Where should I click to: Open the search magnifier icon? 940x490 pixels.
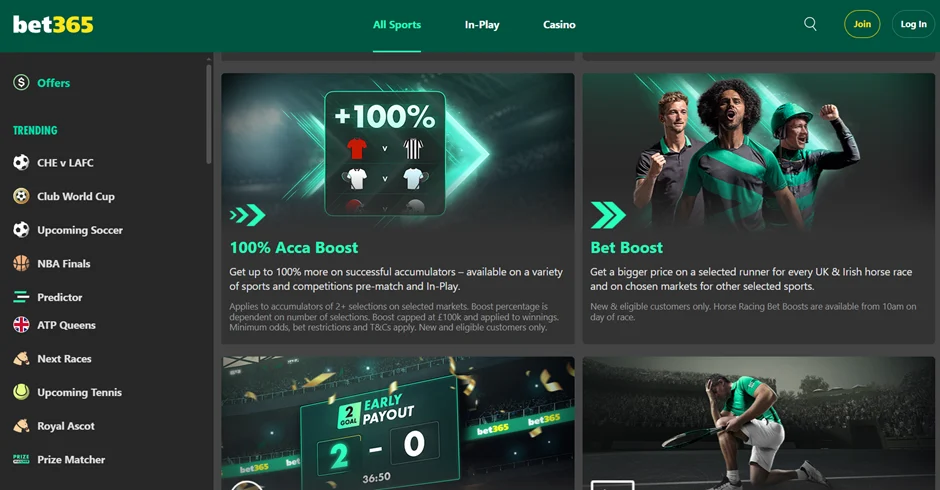[810, 24]
